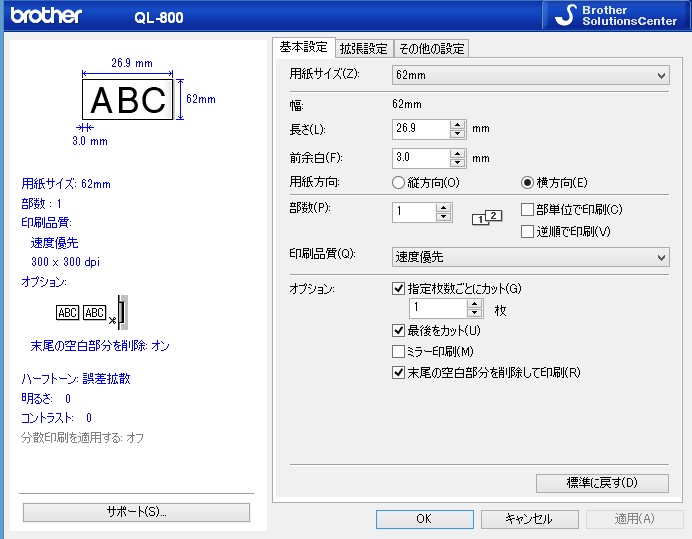Image resolution: width=692 pixels, height=539 pixels.
Task: Switch to the その他の設定 tab
Action: 431,48
